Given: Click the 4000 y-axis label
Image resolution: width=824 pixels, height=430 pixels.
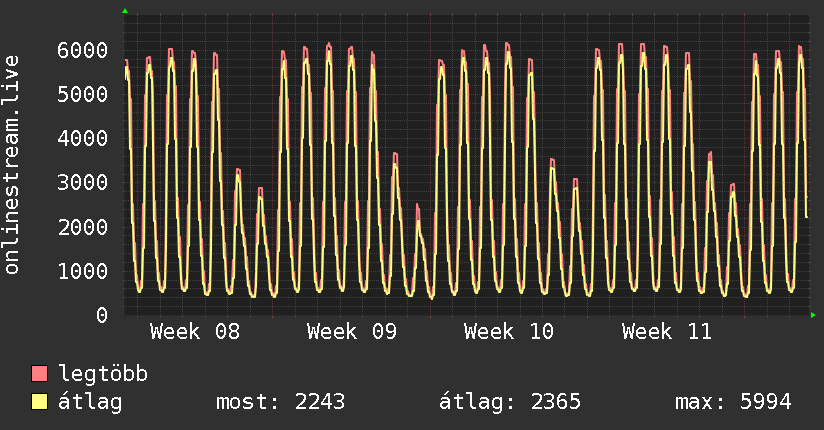Looking at the screenshot, I should click(83, 139).
